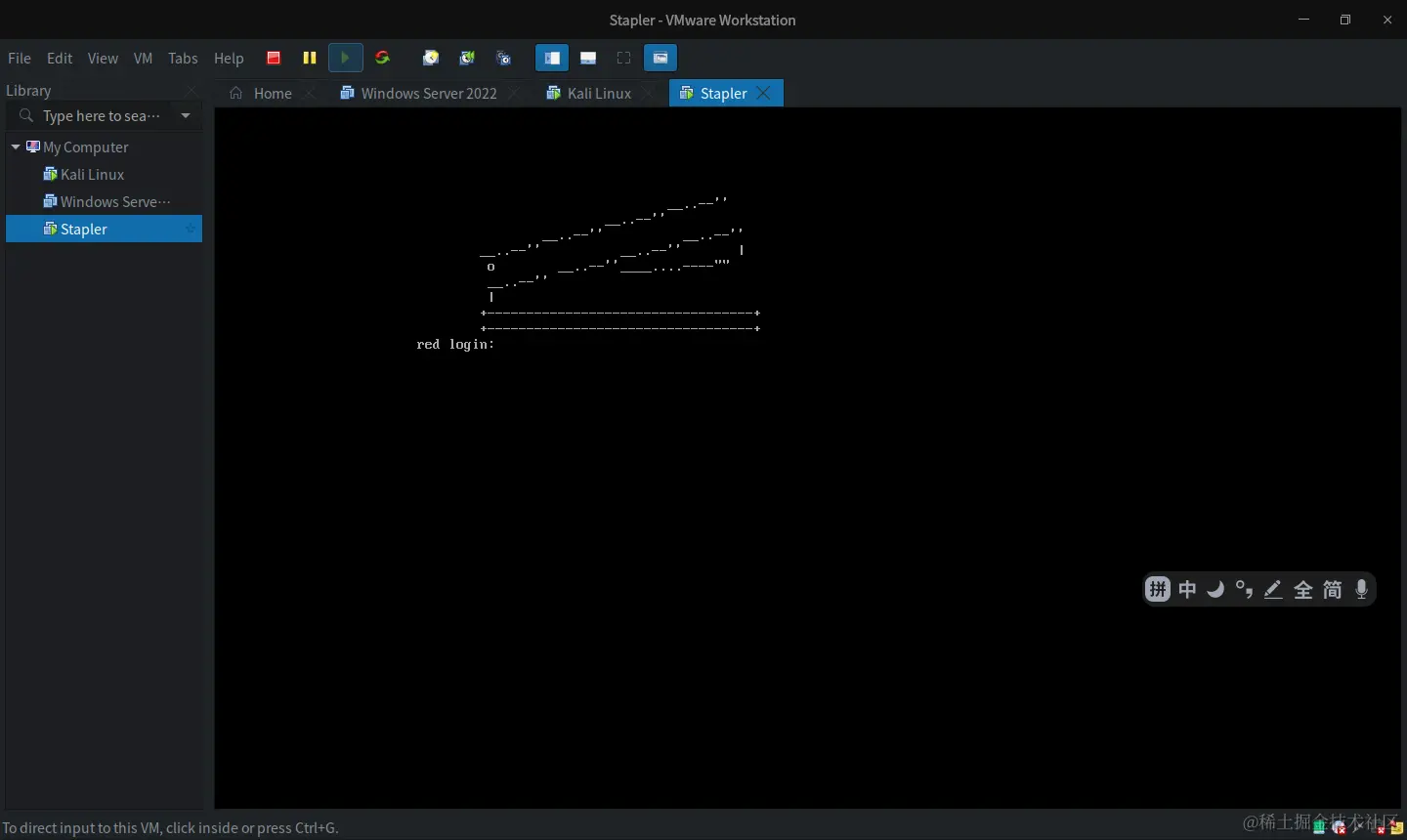Click the microphone voice input icon
Image resolution: width=1407 pixels, height=840 pixels.
click(x=1362, y=589)
